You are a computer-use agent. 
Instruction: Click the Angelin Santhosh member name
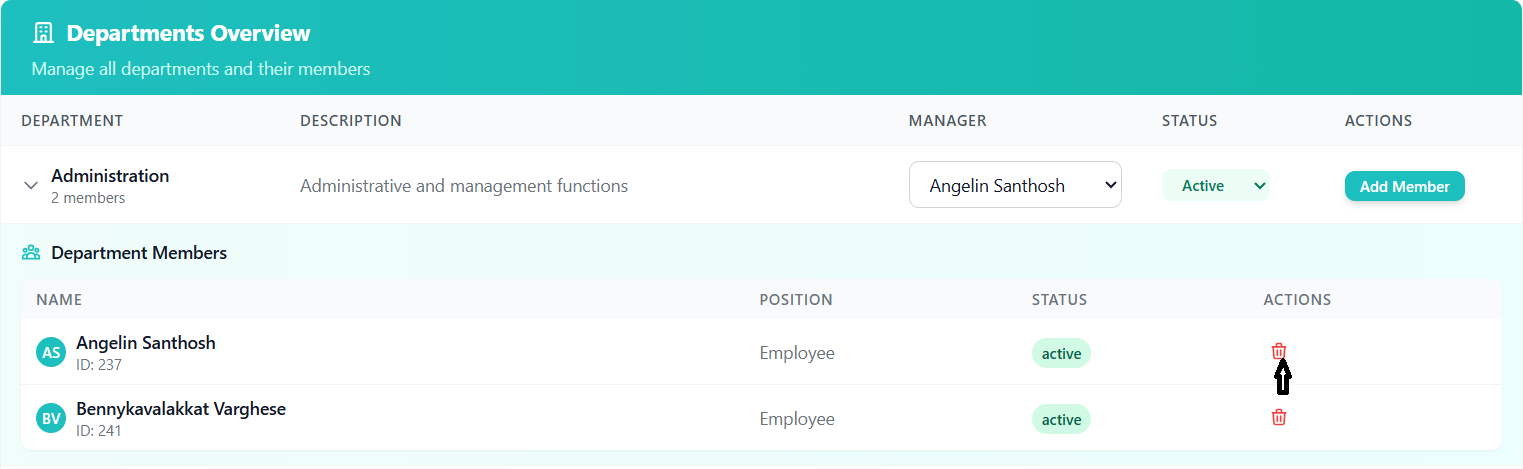coord(146,343)
